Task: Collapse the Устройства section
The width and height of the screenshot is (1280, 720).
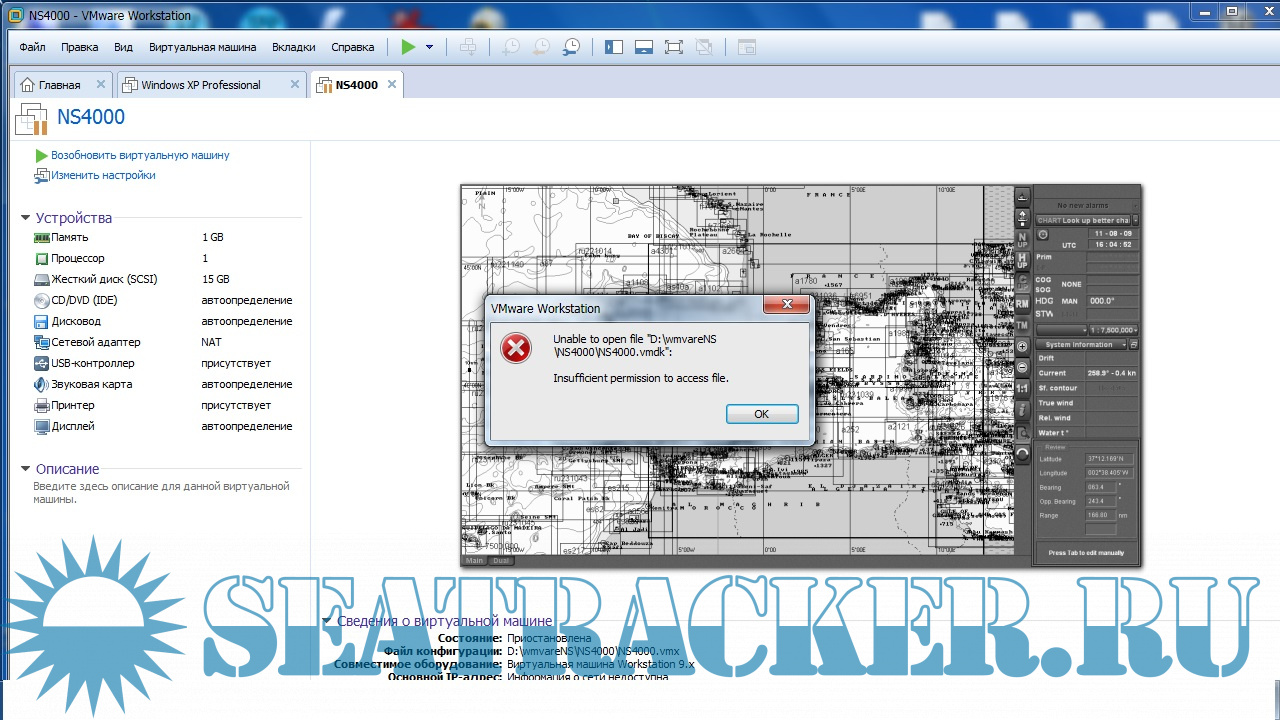Action: coord(26,218)
